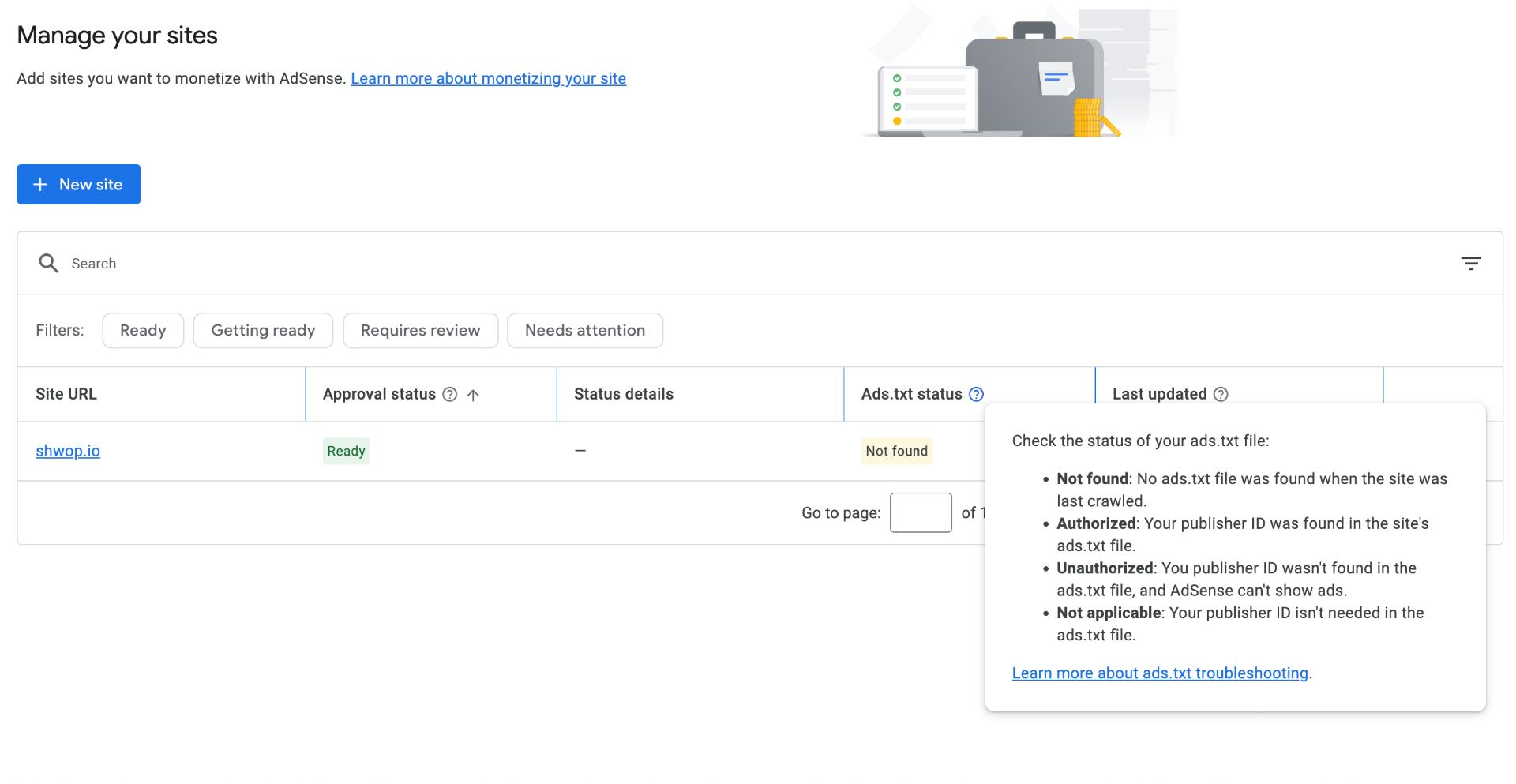This screenshot has height=784, width=1516.
Task: Click the filter list icon
Action: (x=1470, y=264)
